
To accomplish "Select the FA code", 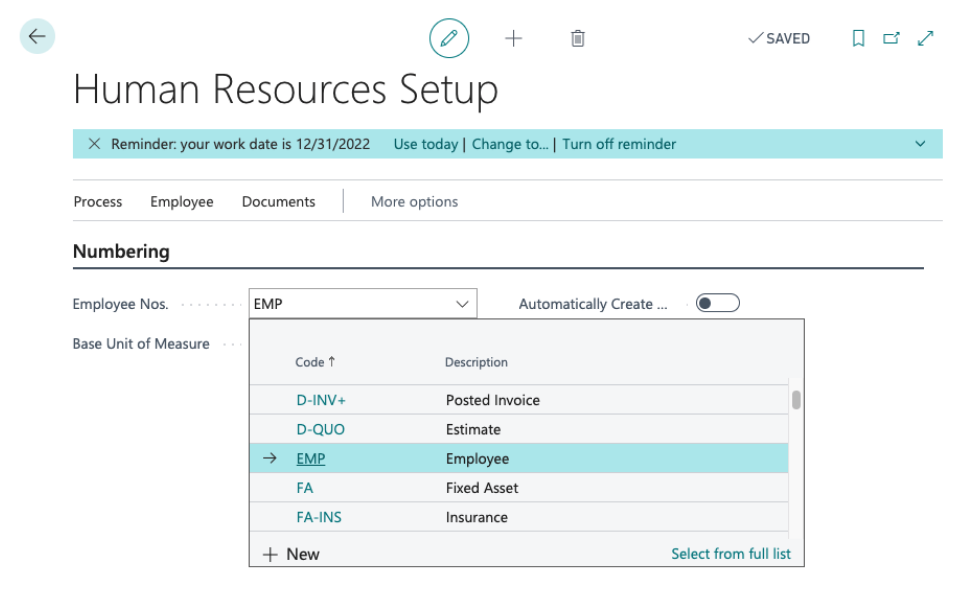I will pos(305,488).
